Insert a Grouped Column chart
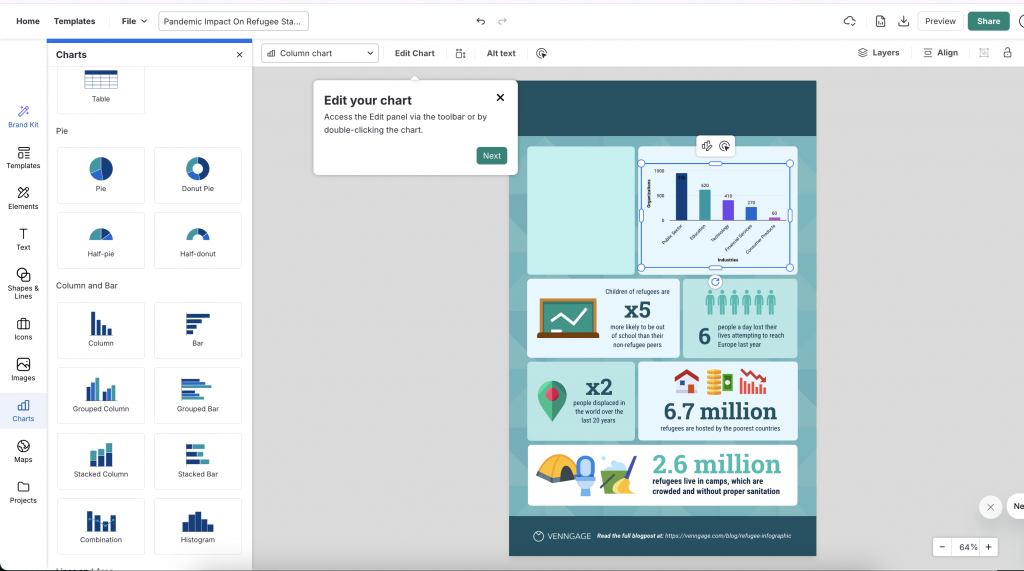 [x=101, y=395]
